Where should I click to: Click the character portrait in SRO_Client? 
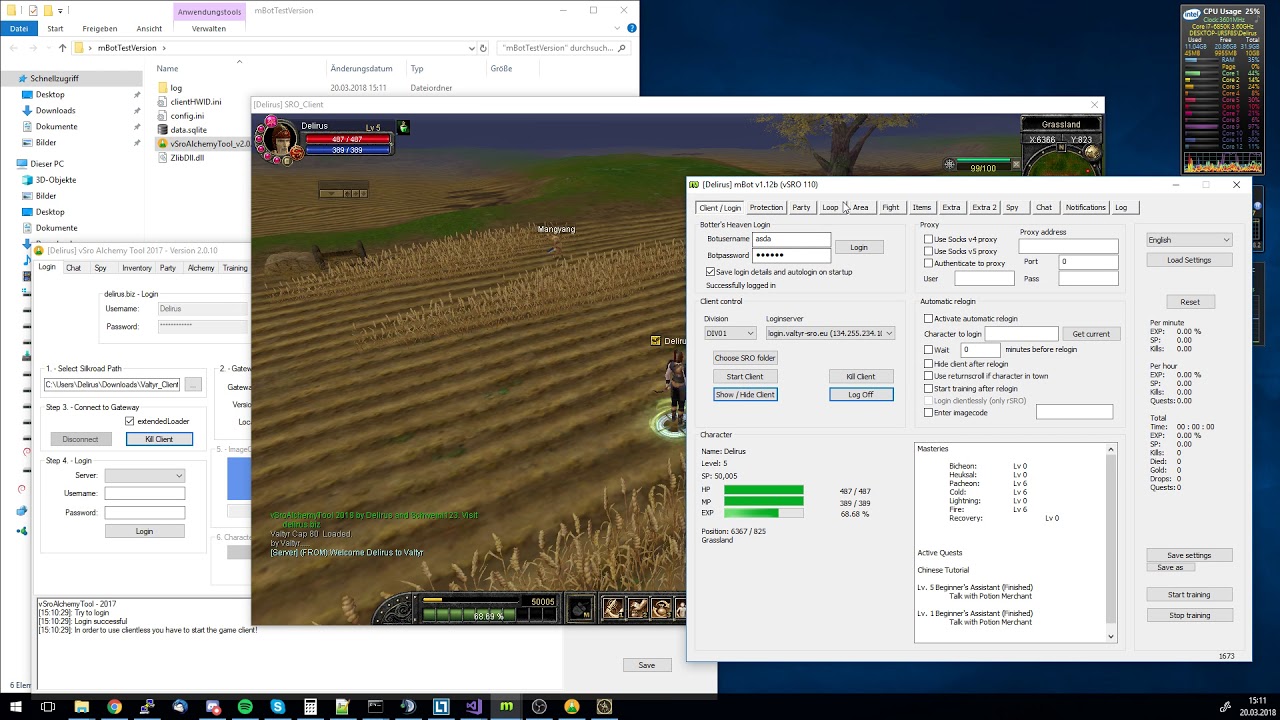coord(279,139)
